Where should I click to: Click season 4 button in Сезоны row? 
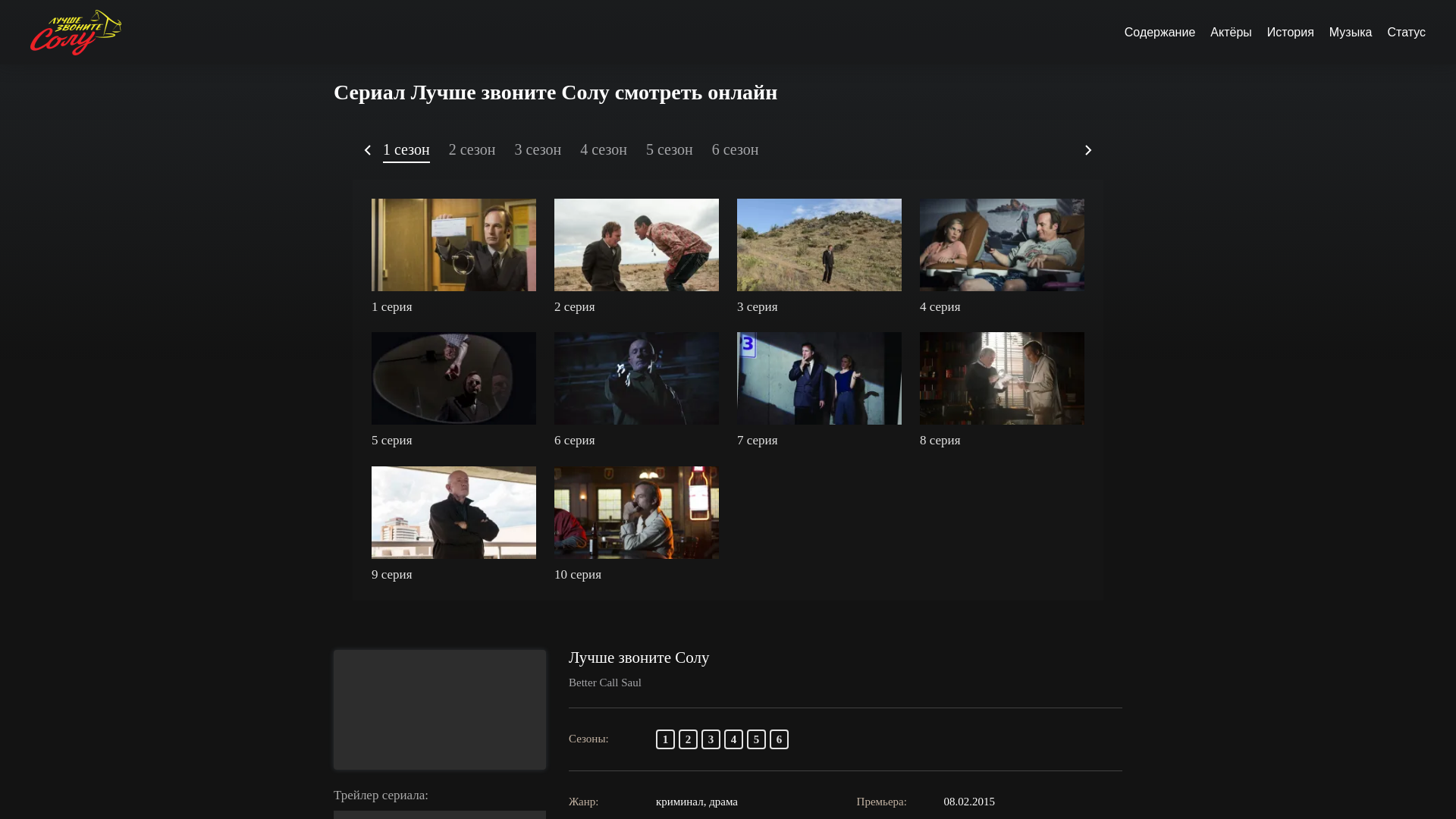point(733,739)
